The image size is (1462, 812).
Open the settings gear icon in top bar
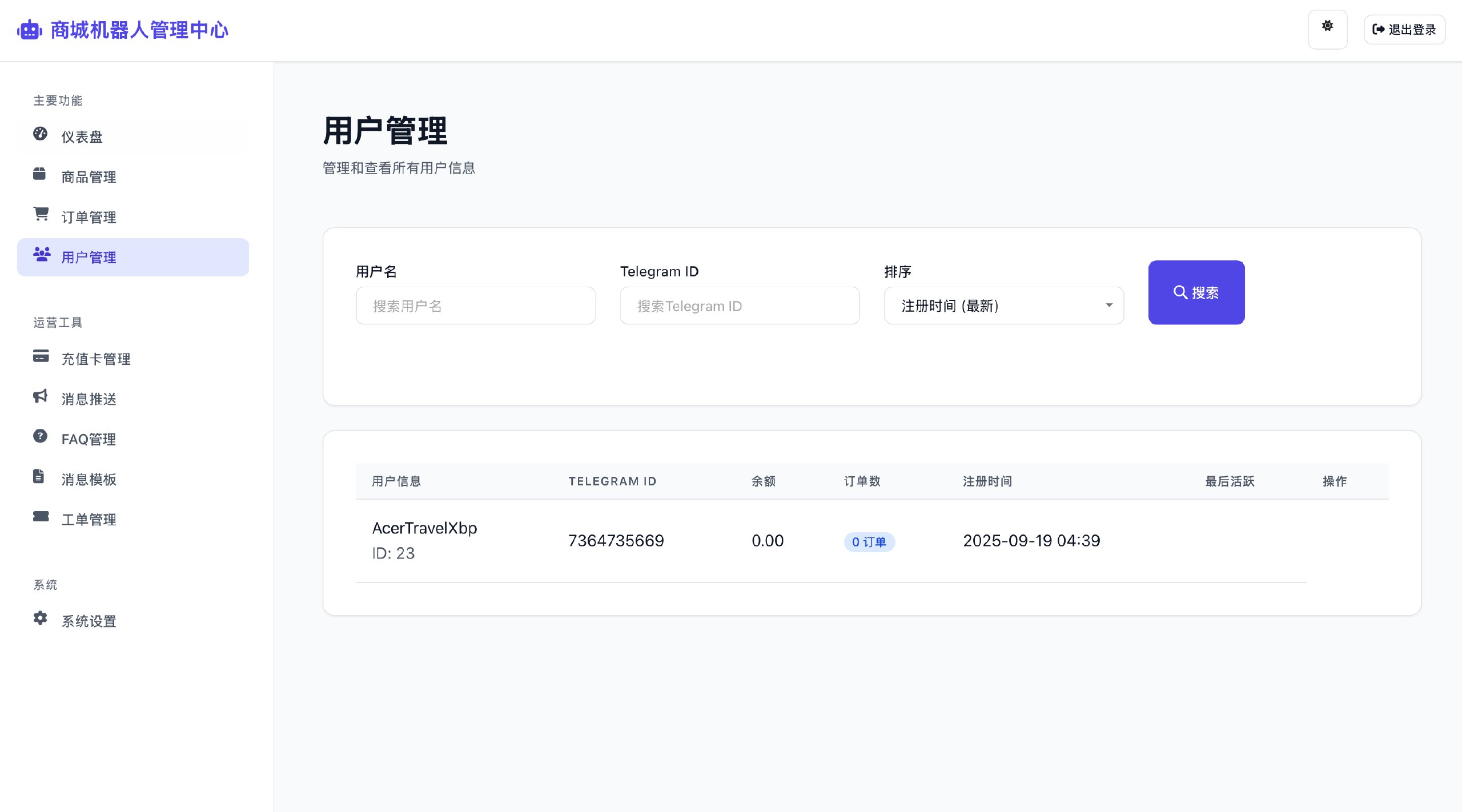click(x=1327, y=25)
